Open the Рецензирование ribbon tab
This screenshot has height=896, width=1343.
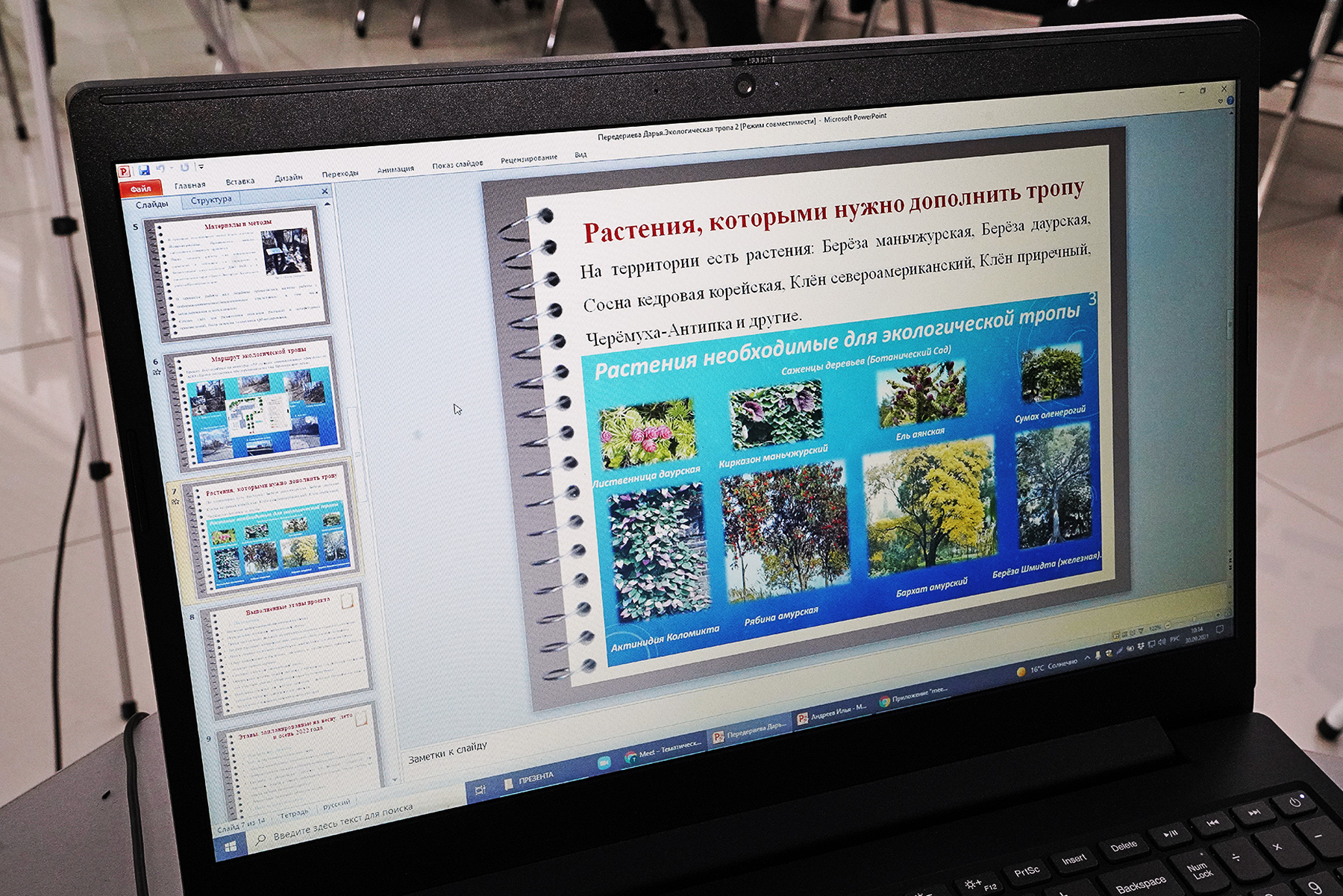click(x=529, y=157)
